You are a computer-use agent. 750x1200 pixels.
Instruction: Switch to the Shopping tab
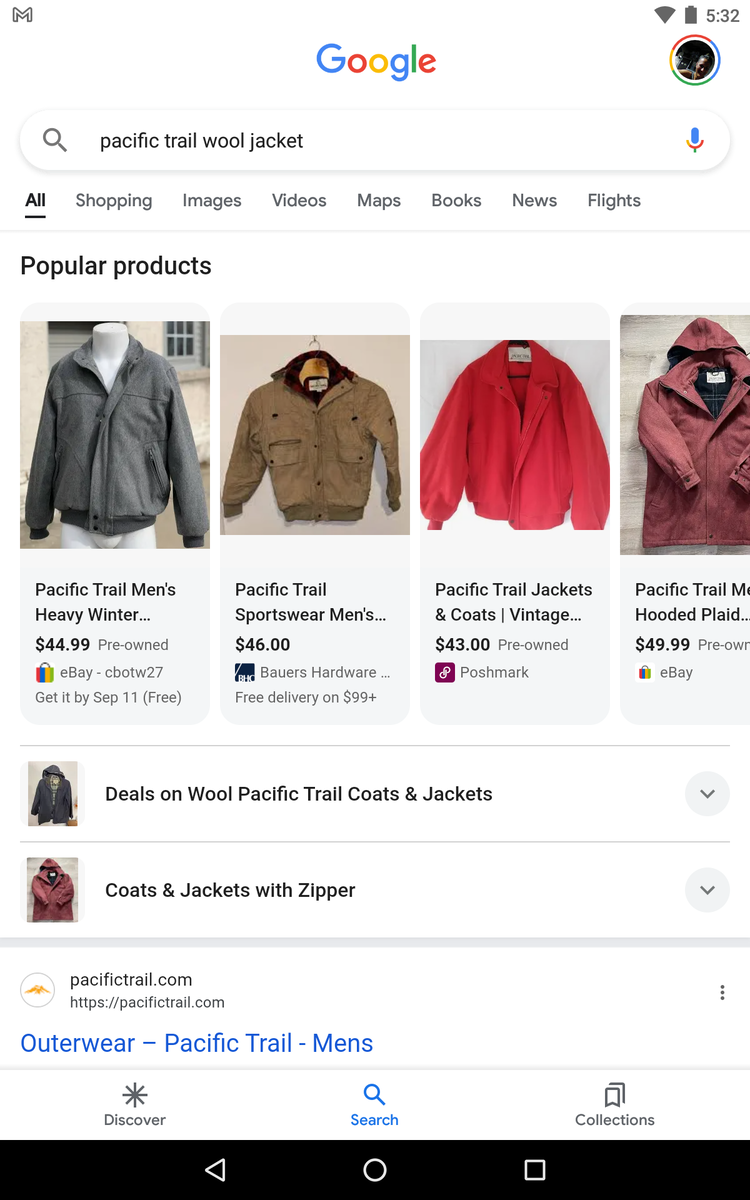coord(114,200)
